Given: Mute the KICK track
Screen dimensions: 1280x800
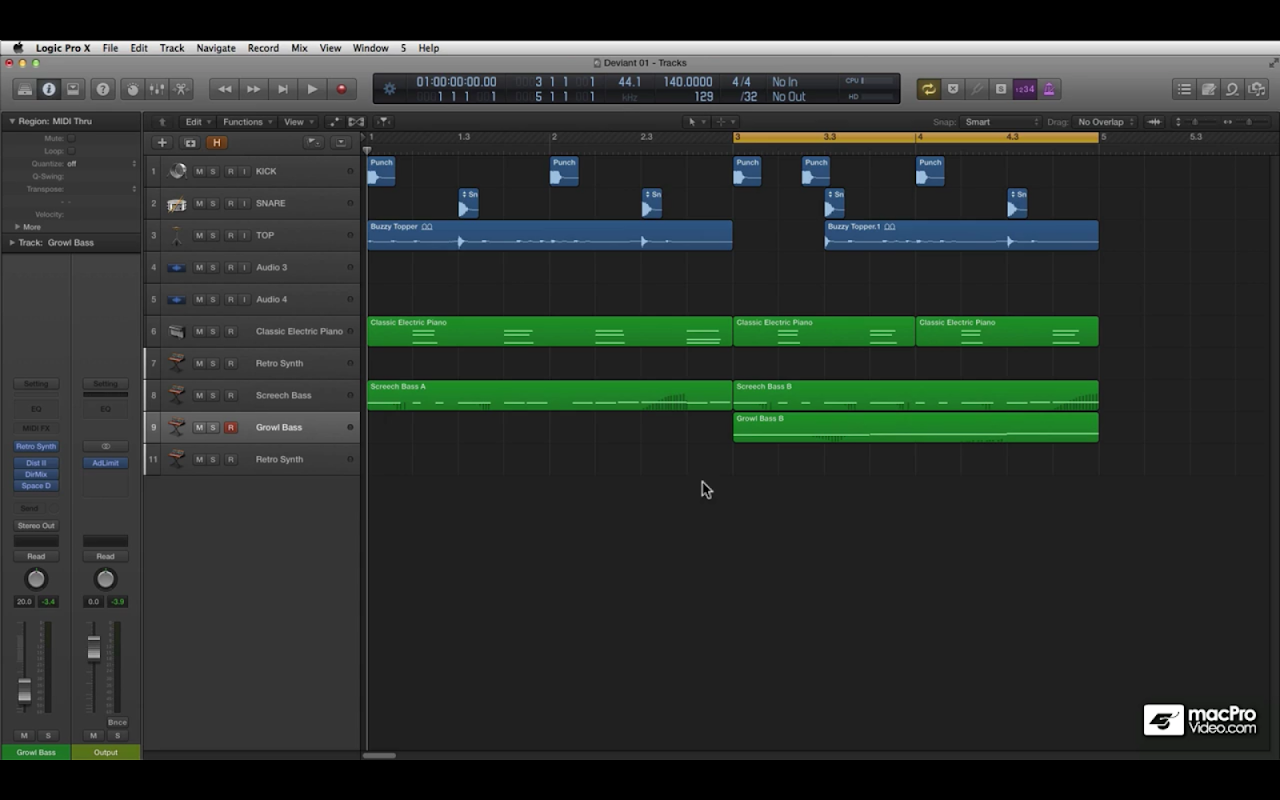Looking at the screenshot, I should [199, 171].
